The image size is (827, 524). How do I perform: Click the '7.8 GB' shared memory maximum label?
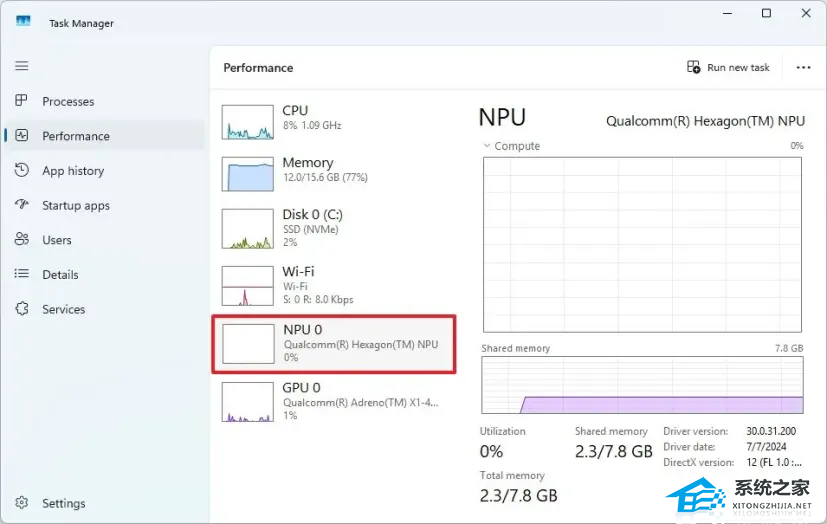pos(789,348)
